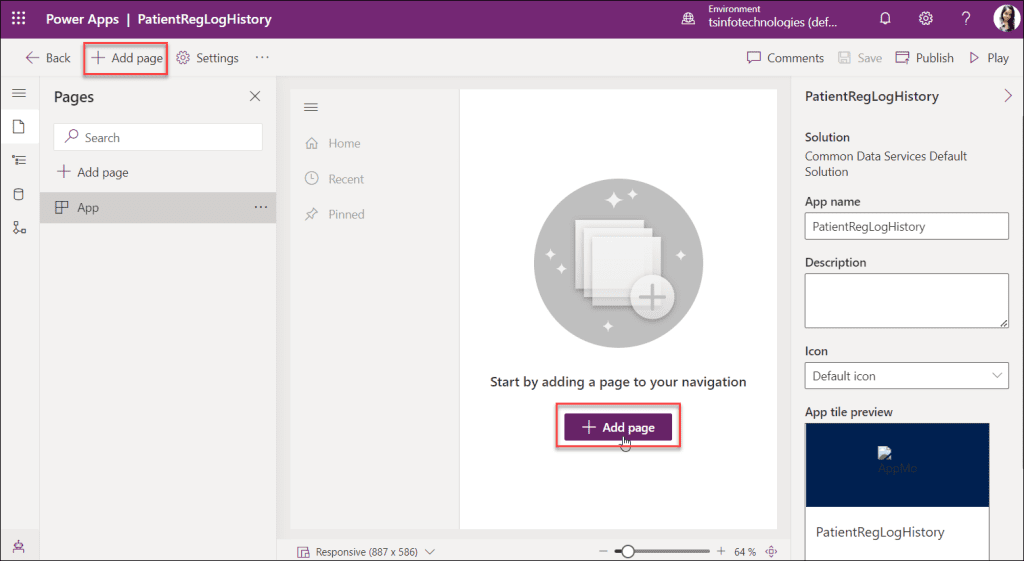The height and width of the screenshot is (561, 1024).
Task: Click the zoom in plus button
Action: [x=721, y=552]
